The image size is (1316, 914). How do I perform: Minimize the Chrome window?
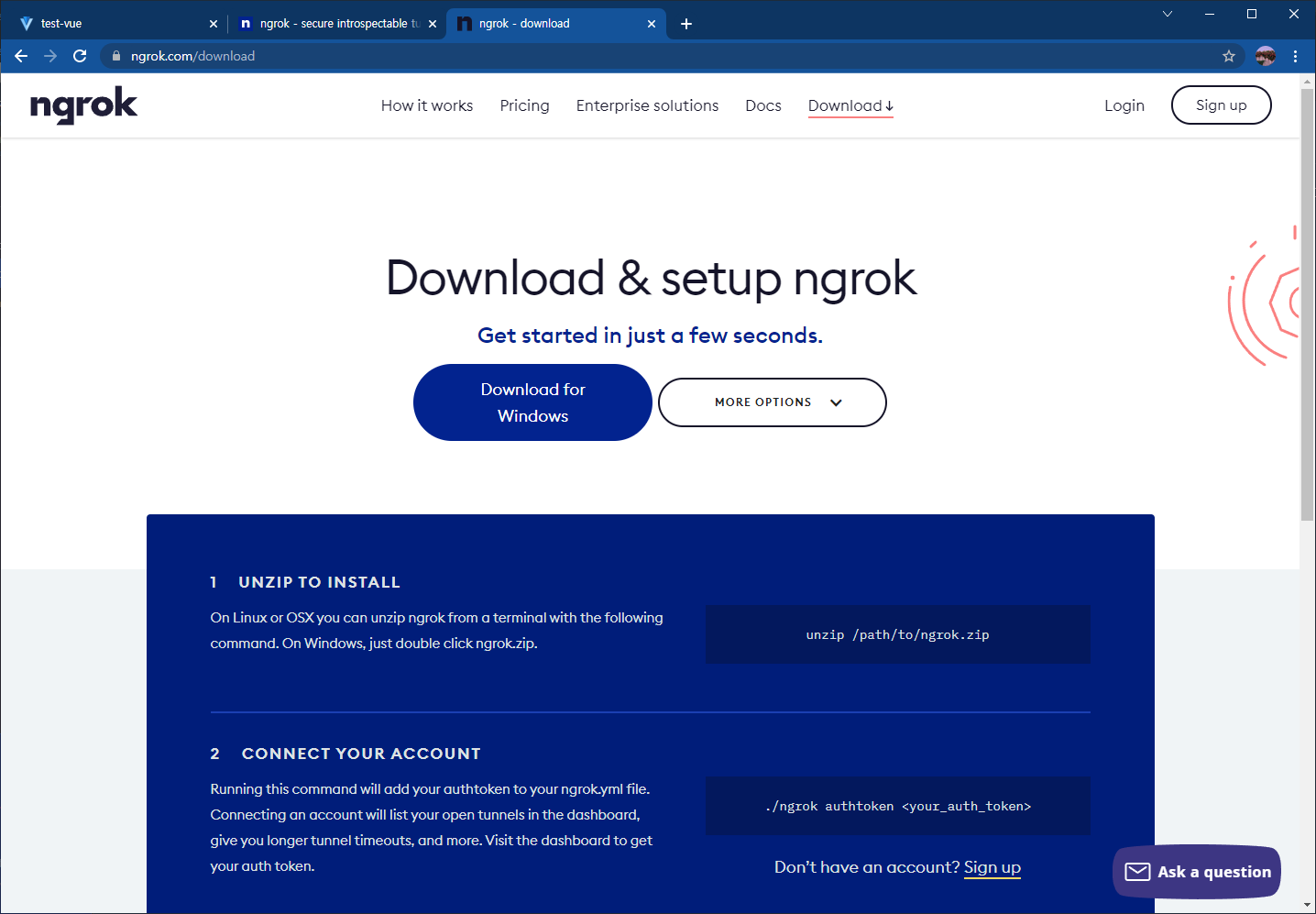point(1210,14)
